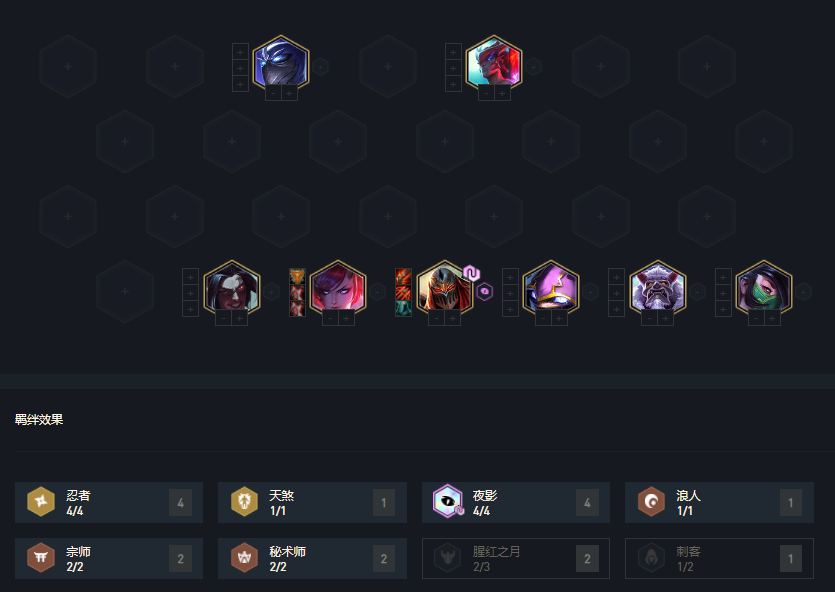
Task: Click the Kayn champion hexagon
Action: pyautogui.click(x=232, y=289)
